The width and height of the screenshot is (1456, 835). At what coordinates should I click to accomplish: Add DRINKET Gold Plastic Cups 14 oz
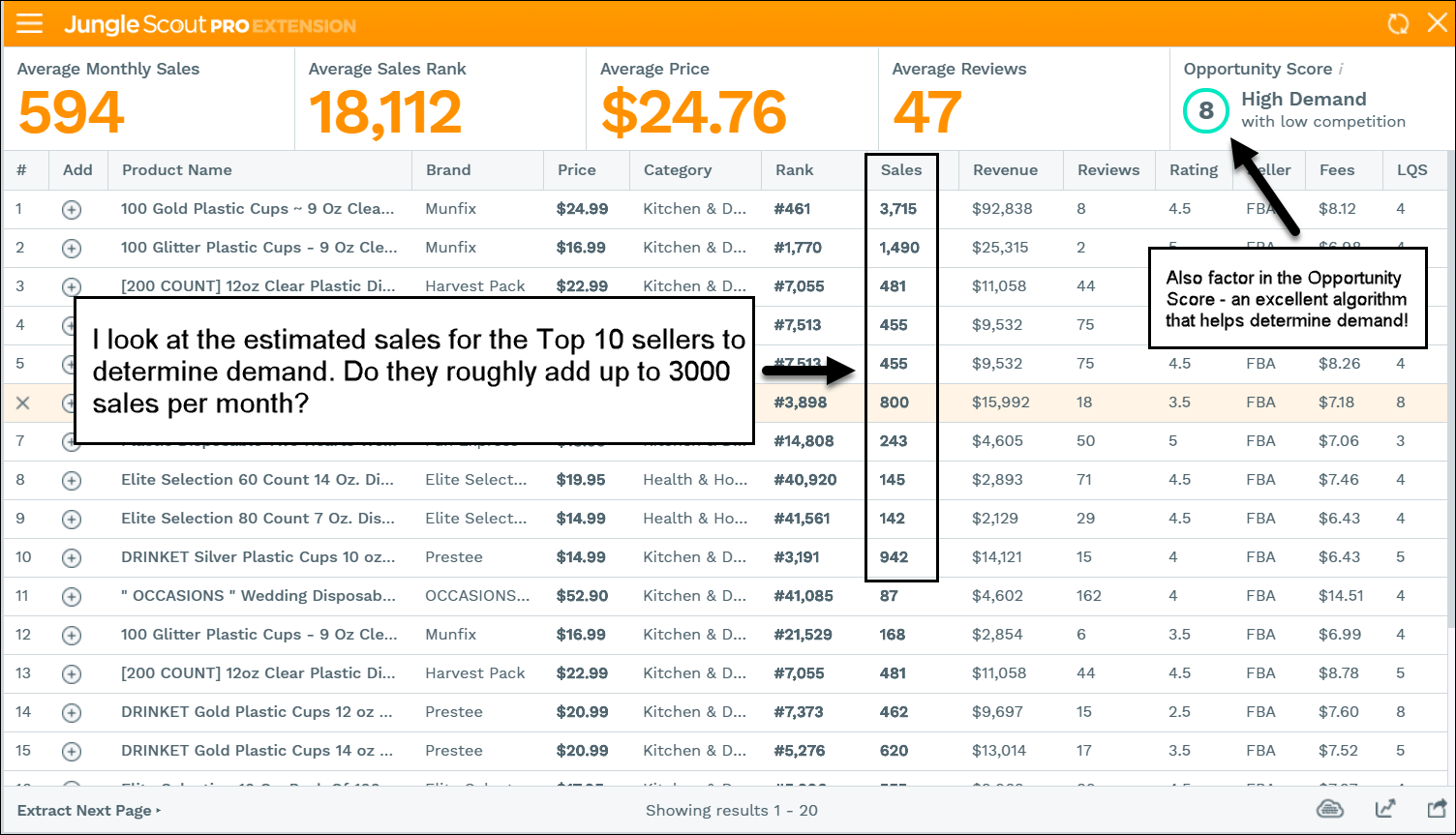[72, 751]
